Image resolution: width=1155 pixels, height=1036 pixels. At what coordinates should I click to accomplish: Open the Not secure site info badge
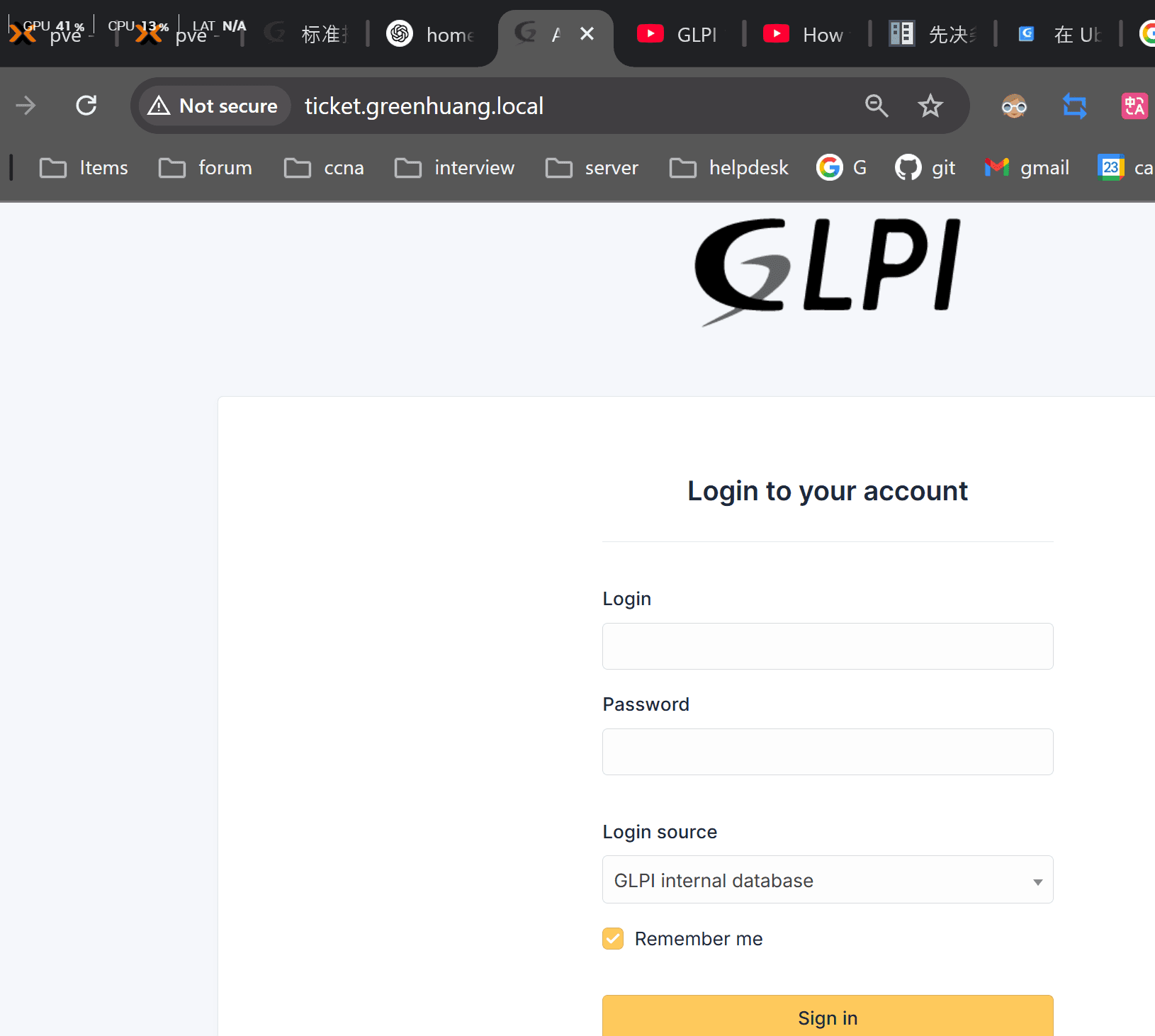(x=213, y=106)
